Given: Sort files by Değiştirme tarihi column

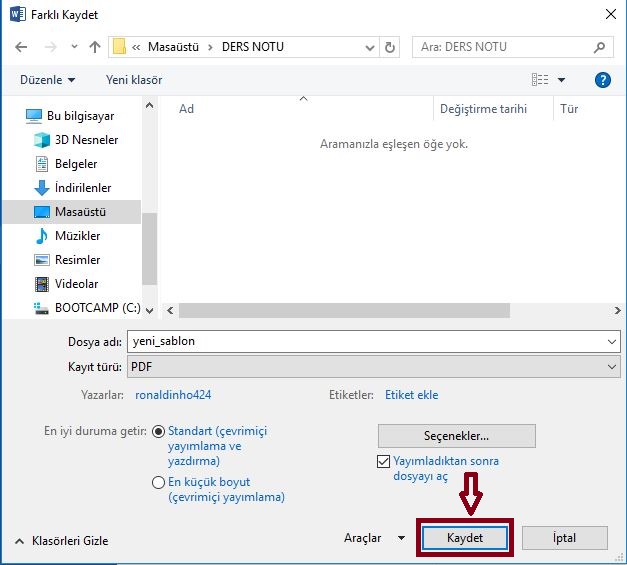Looking at the screenshot, I should 482,109.
